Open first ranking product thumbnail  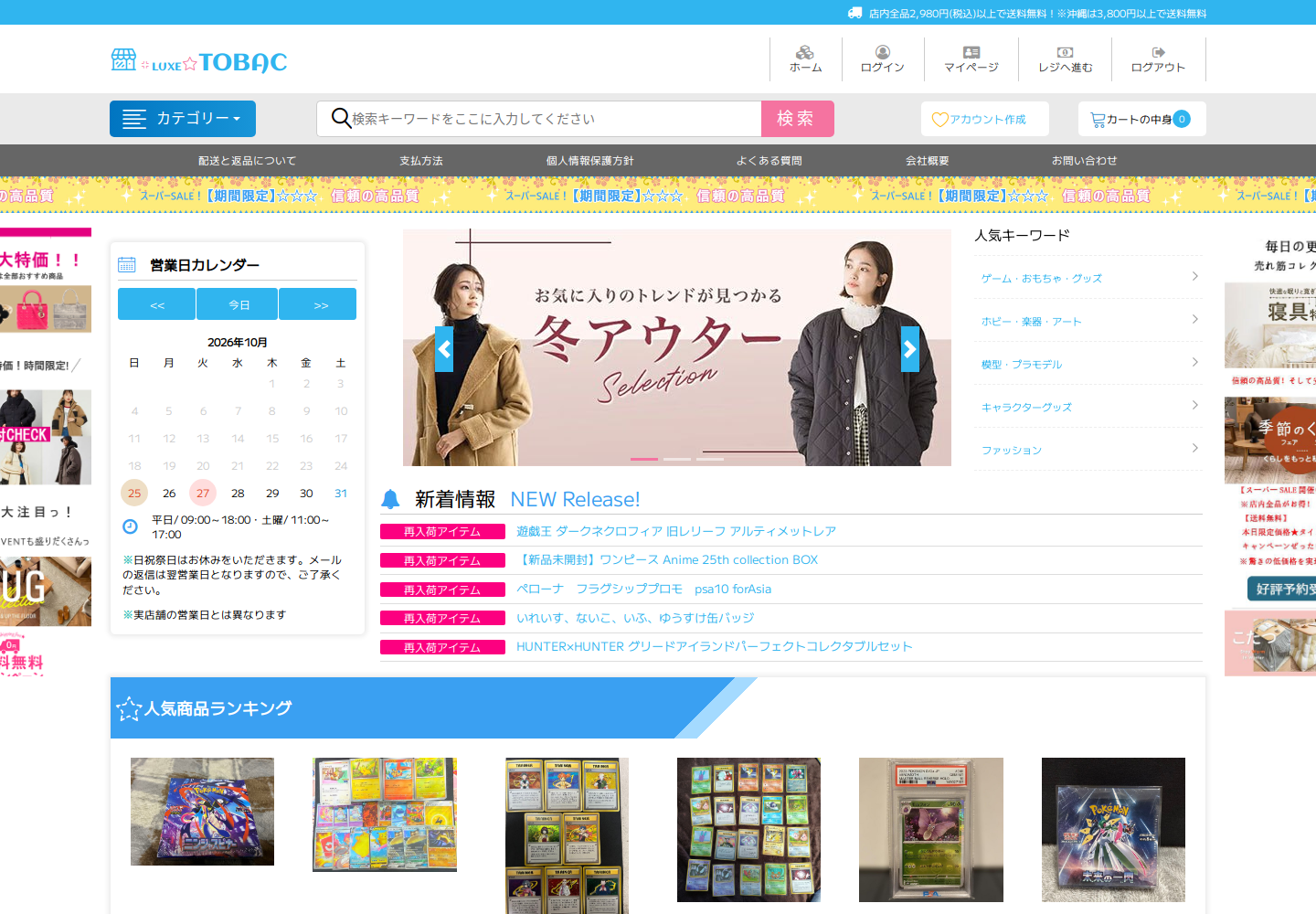pyautogui.click(x=202, y=812)
